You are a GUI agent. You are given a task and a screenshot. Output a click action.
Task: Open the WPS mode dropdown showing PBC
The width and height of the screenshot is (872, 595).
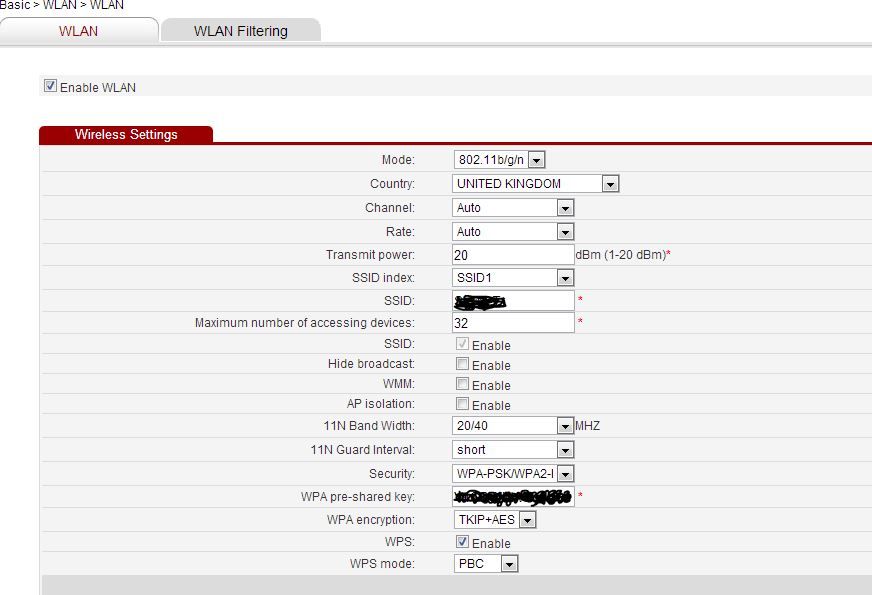pyautogui.click(x=486, y=563)
